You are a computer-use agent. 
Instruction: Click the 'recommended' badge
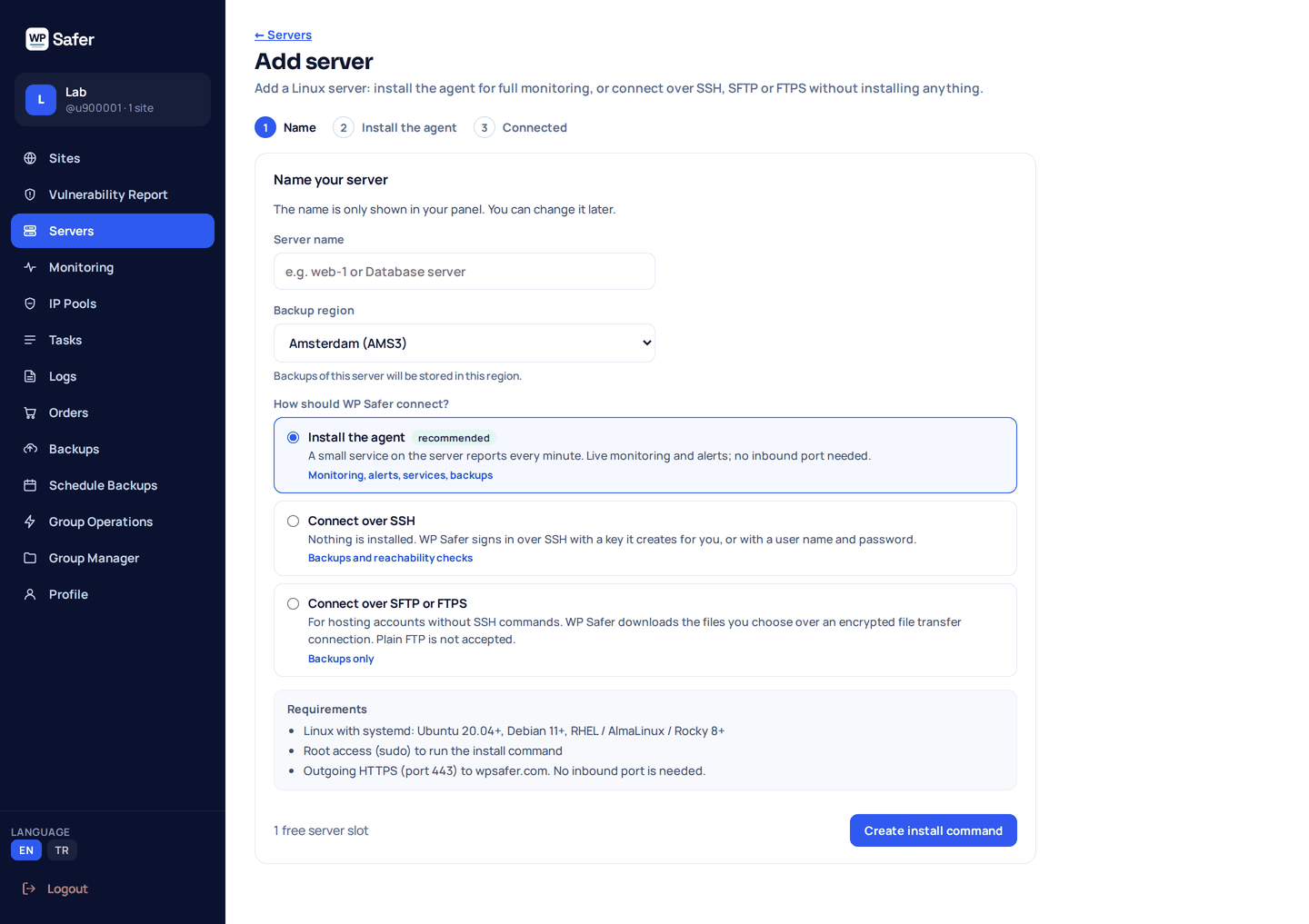click(454, 438)
